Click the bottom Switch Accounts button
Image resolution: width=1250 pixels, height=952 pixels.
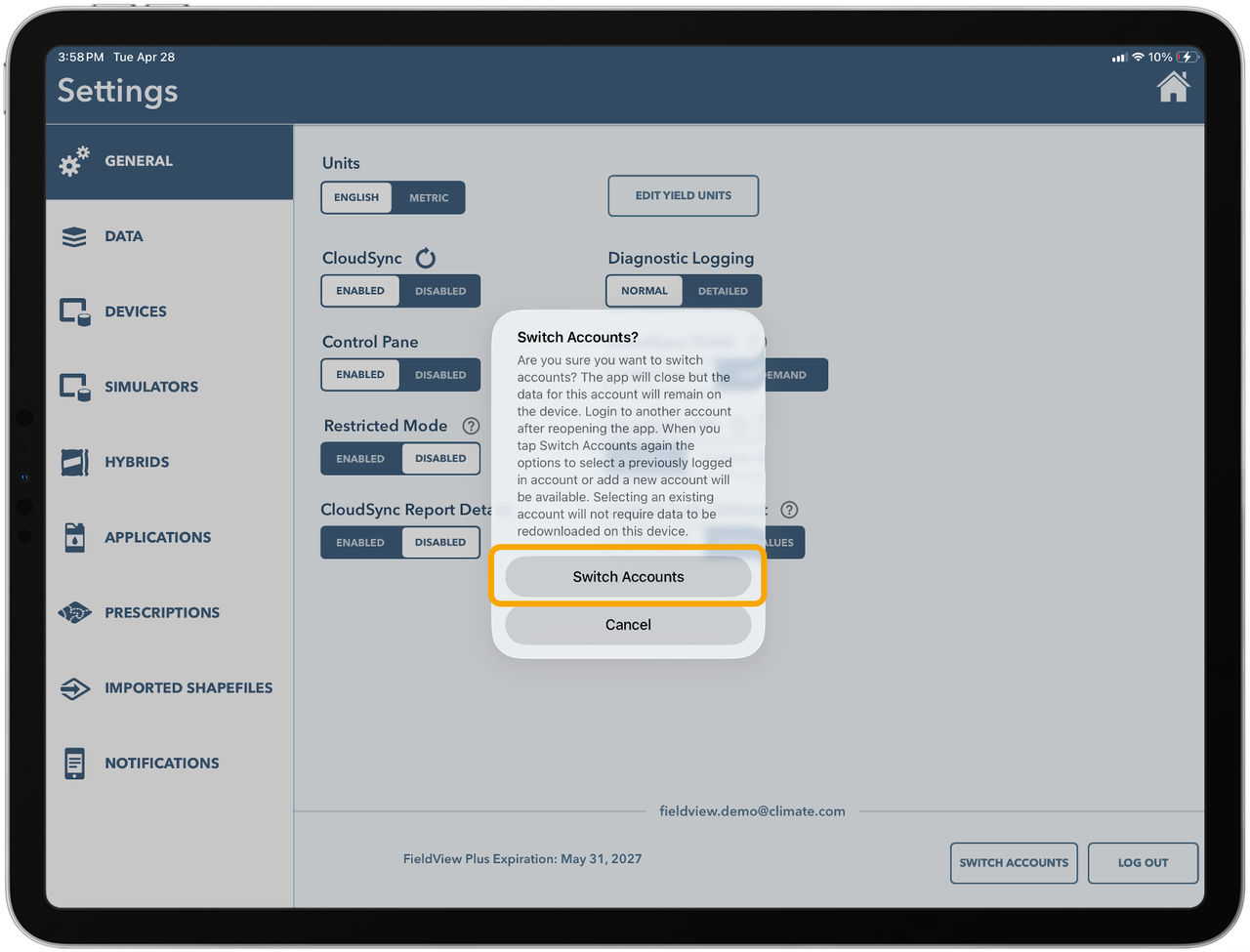tap(1014, 863)
